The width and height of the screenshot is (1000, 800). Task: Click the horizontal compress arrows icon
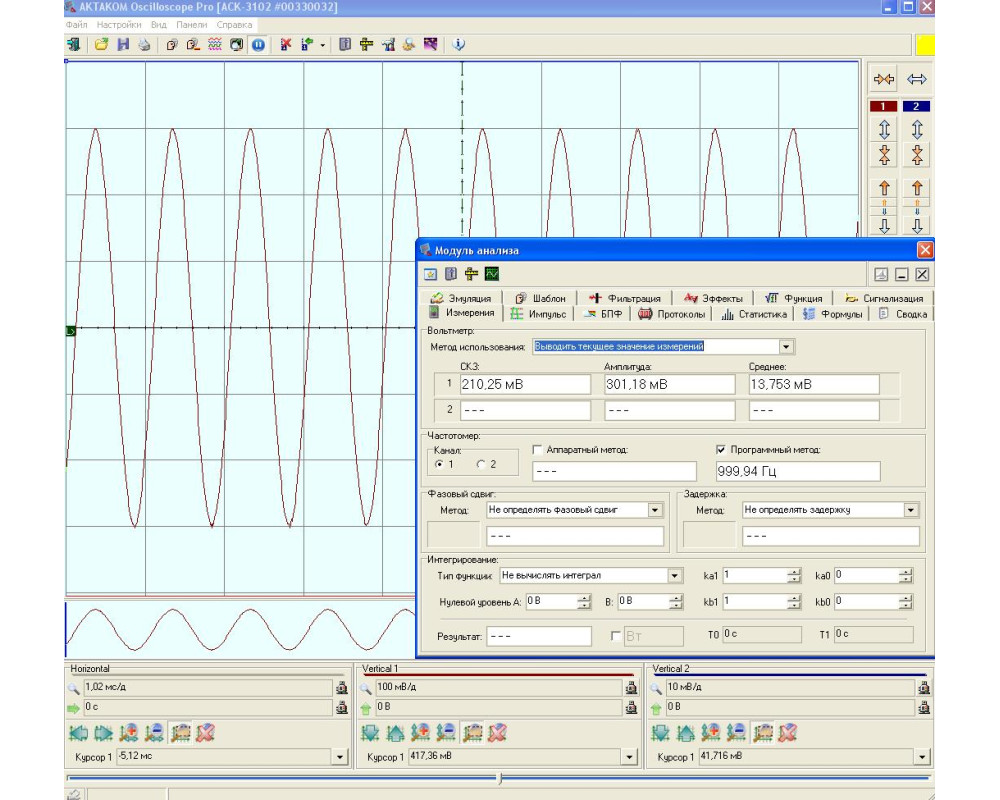pyautogui.click(x=883, y=79)
